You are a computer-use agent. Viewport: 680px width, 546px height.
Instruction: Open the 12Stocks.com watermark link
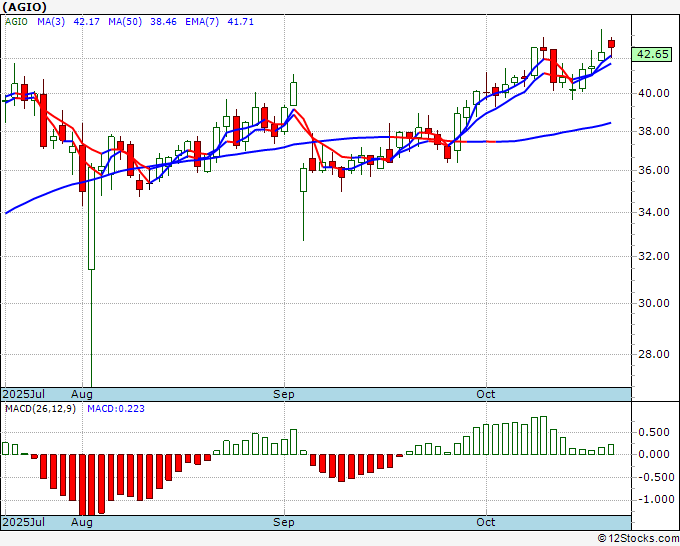(638, 539)
